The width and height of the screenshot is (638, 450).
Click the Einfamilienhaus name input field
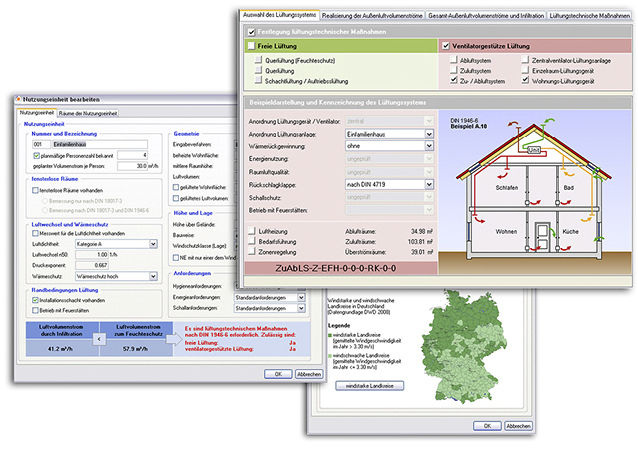point(100,143)
